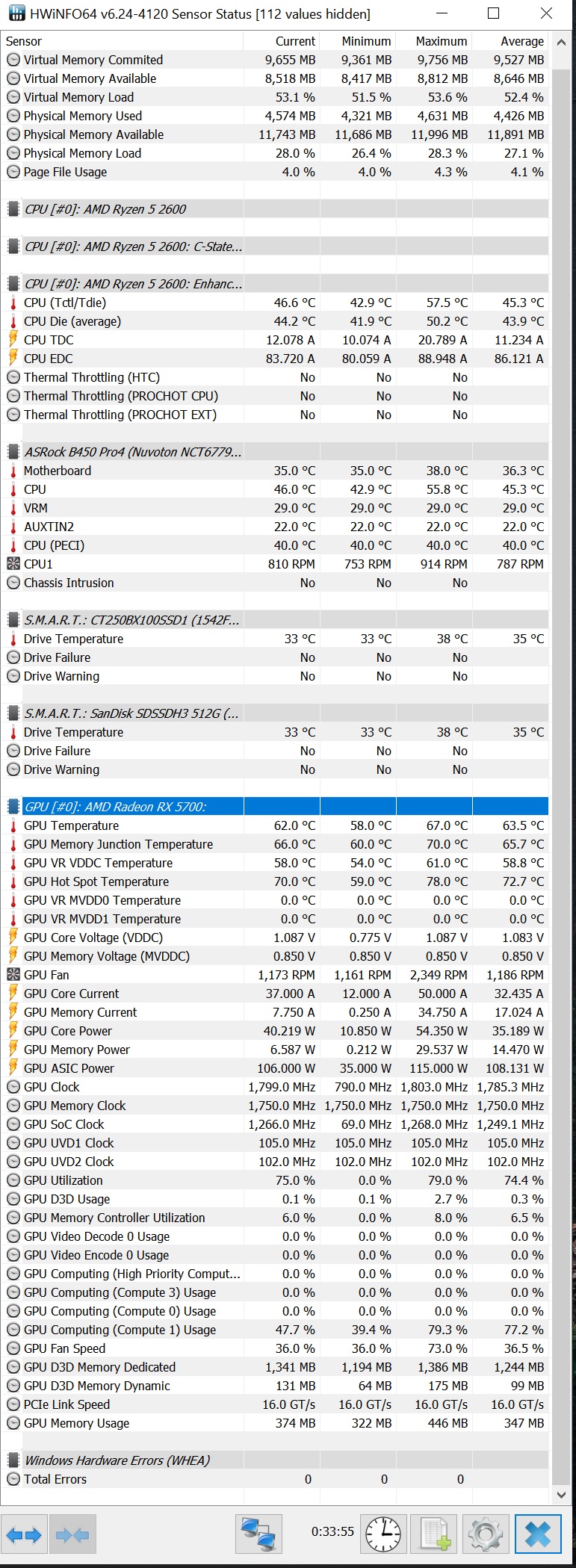
Task: Select the Thermal Throttling (HTC) row
Action: pos(275,377)
